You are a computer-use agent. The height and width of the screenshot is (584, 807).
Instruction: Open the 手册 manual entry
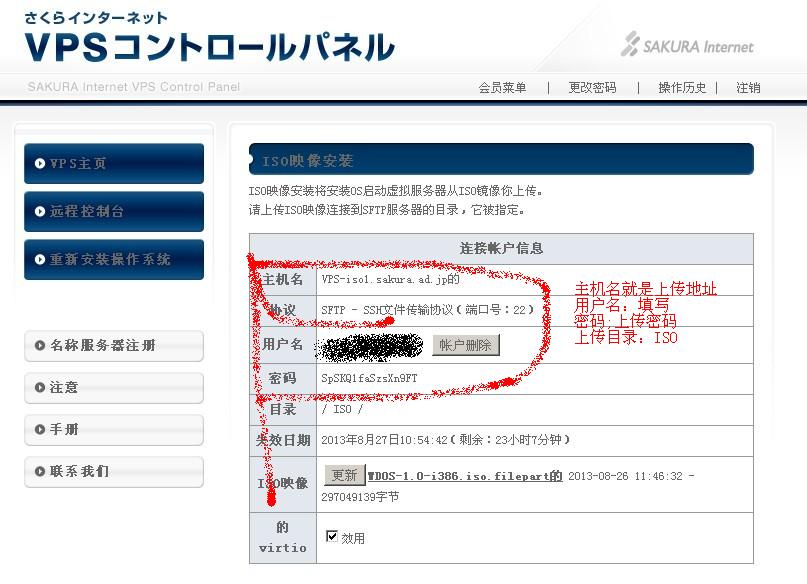(x=114, y=430)
